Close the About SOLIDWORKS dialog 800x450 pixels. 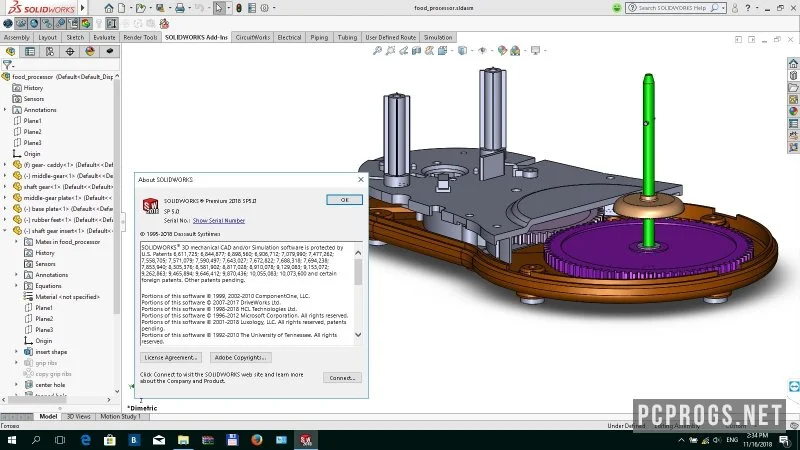point(361,180)
